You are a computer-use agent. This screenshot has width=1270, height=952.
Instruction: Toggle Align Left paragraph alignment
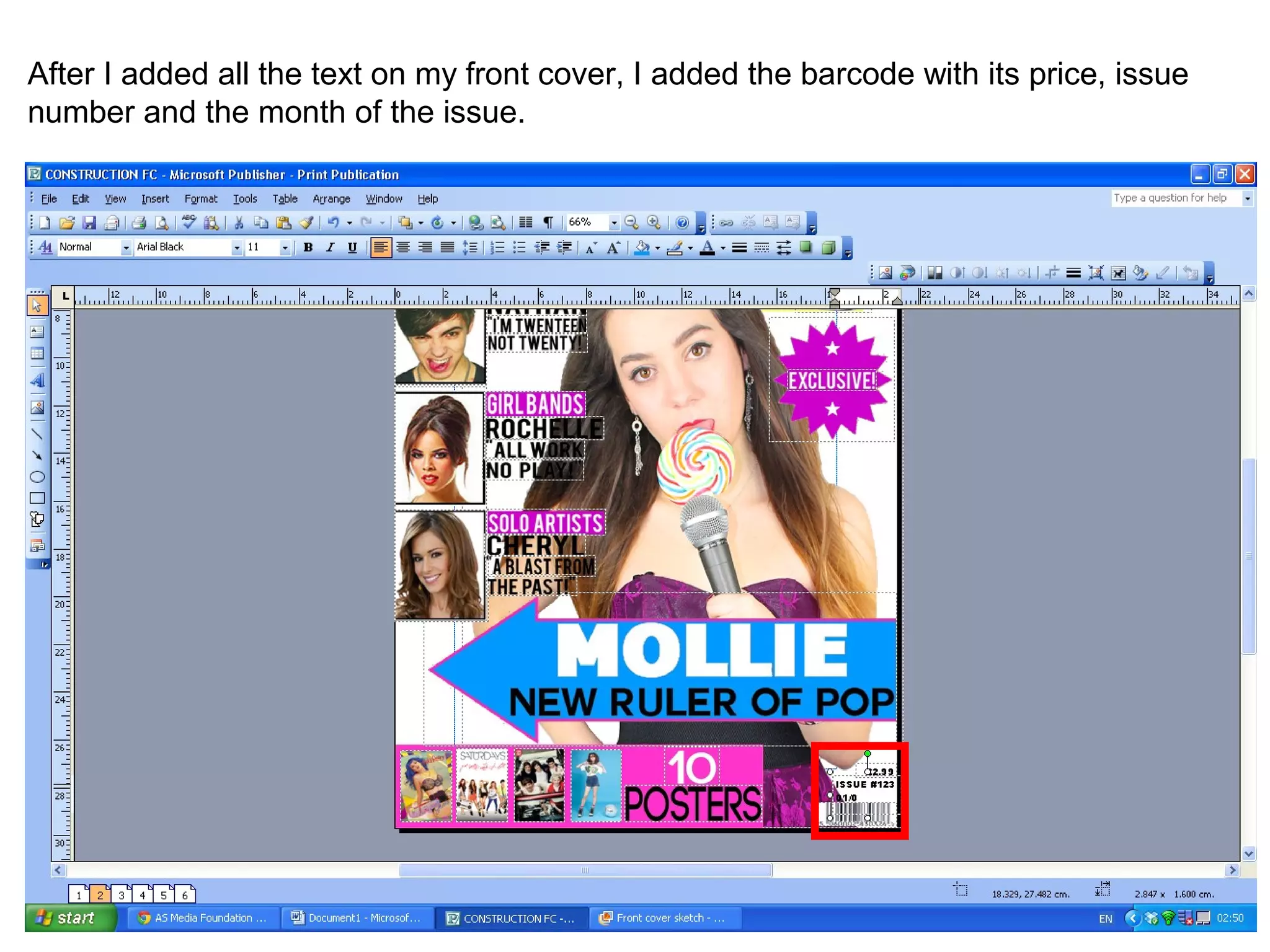point(381,248)
